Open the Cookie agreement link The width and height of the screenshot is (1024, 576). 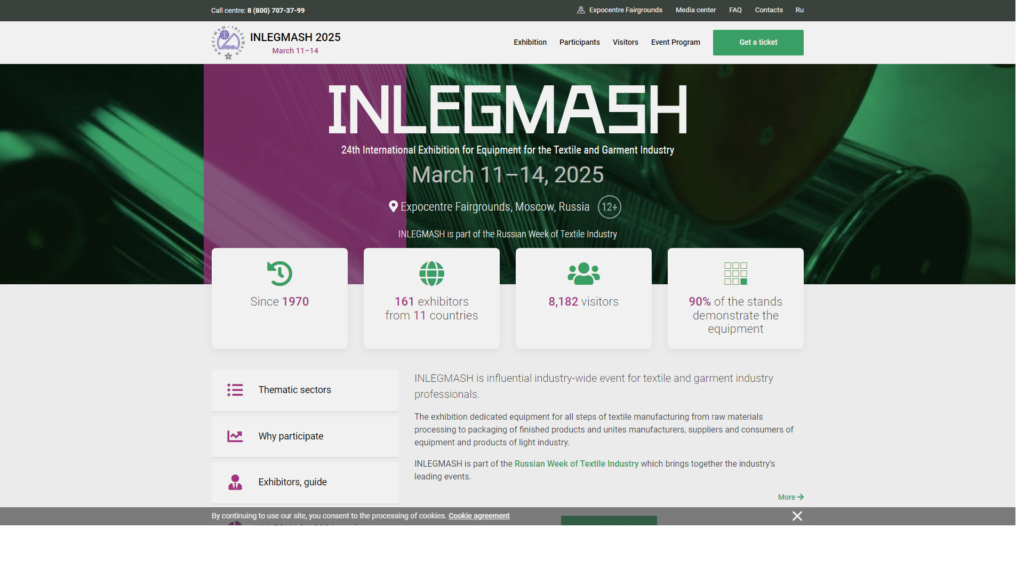tap(479, 516)
